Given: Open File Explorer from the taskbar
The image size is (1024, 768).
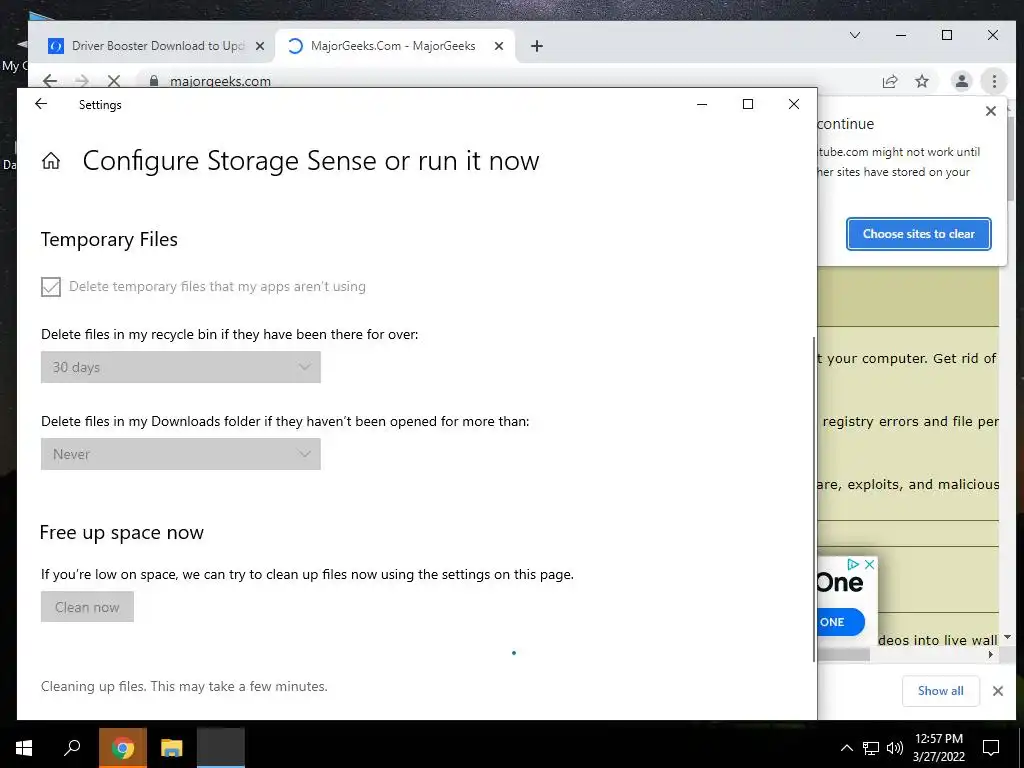Looking at the screenshot, I should pos(172,748).
